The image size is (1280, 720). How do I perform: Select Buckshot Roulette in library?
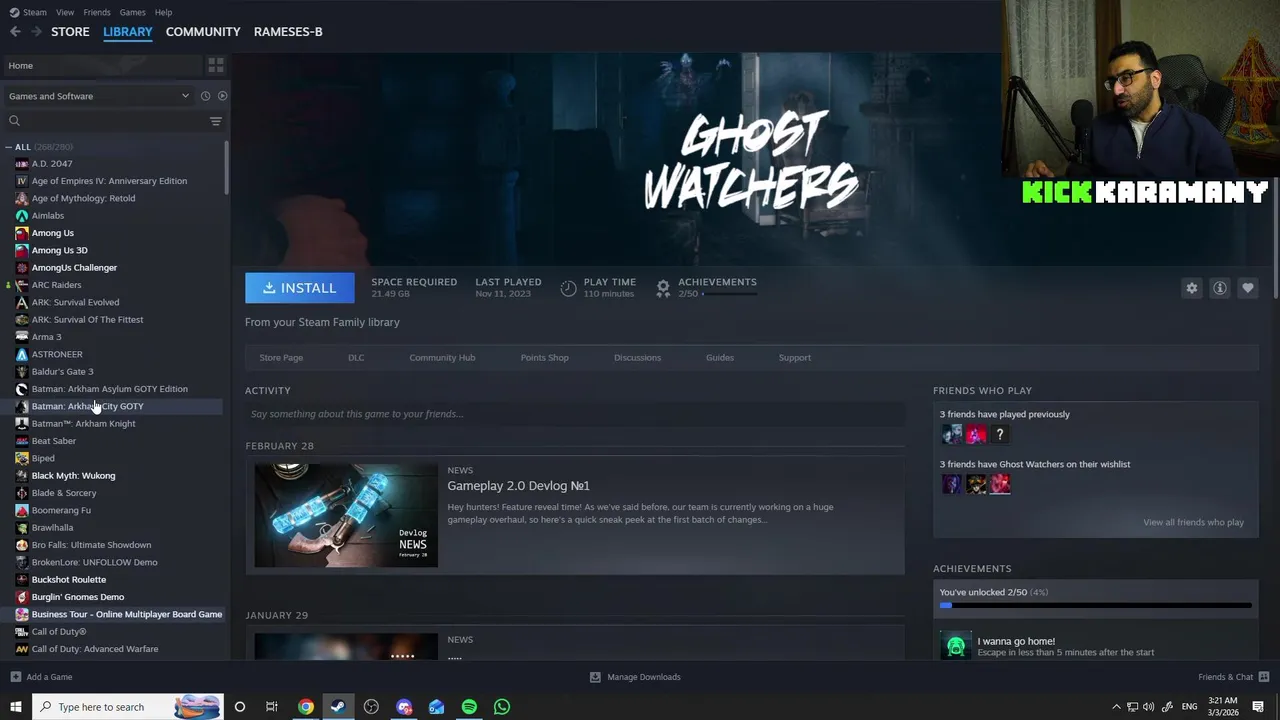point(68,580)
